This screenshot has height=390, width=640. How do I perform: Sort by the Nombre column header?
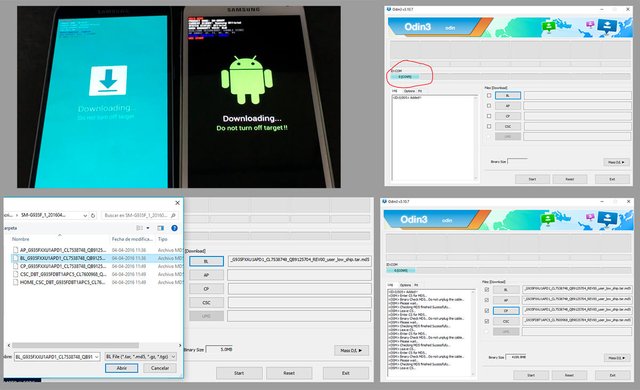point(20,239)
